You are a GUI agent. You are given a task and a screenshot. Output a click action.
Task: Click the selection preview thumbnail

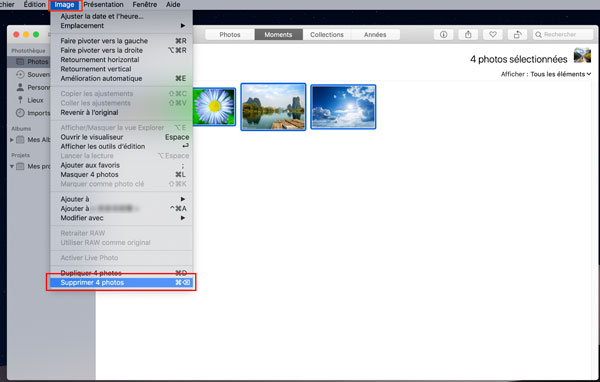pos(582,56)
